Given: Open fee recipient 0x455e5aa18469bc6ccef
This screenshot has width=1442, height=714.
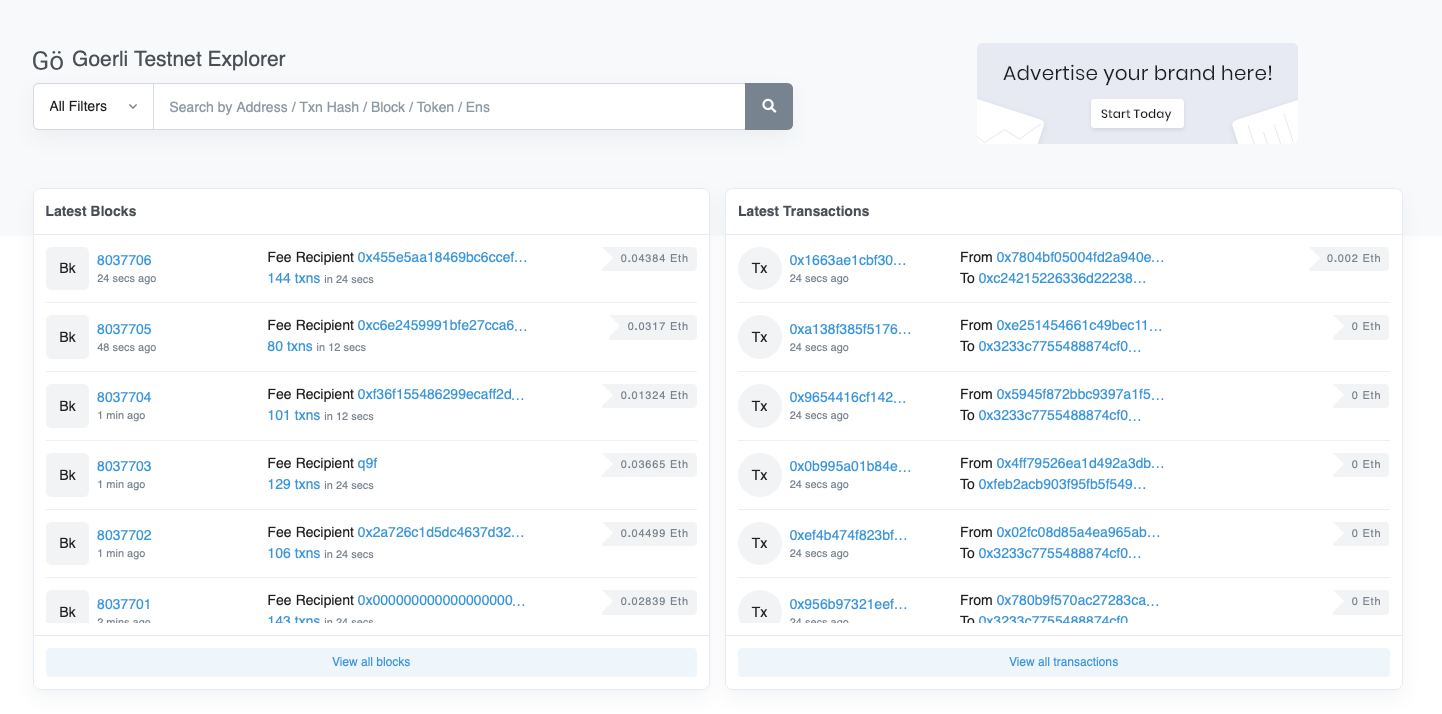Looking at the screenshot, I should (x=442, y=257).
